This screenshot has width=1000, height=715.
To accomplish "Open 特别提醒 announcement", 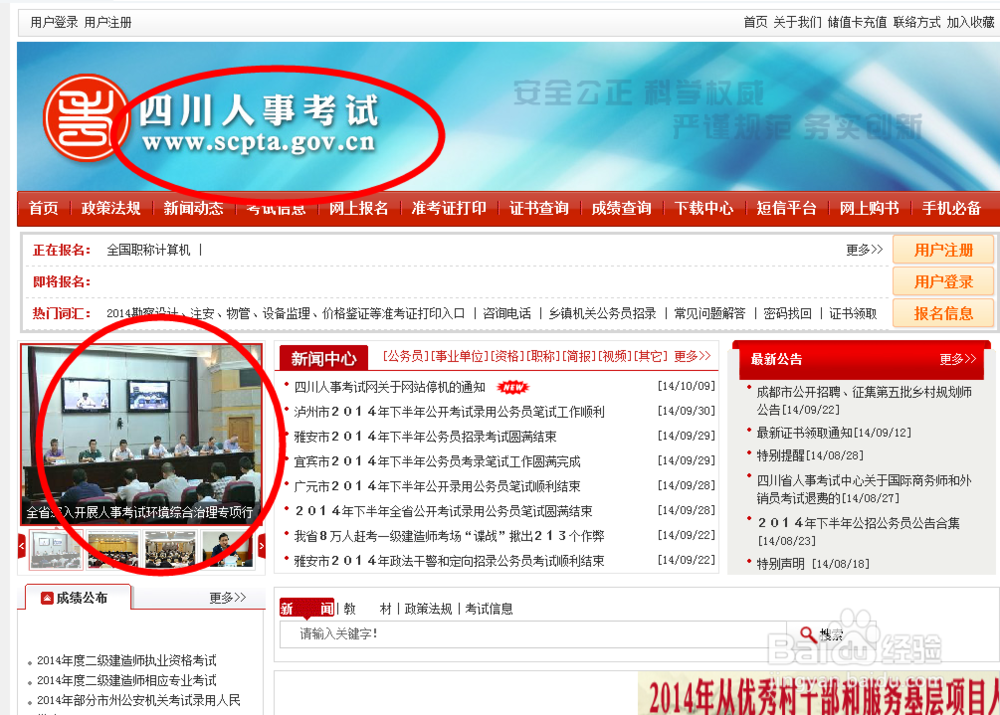I will pyautogui.click(x=810, y=455).
